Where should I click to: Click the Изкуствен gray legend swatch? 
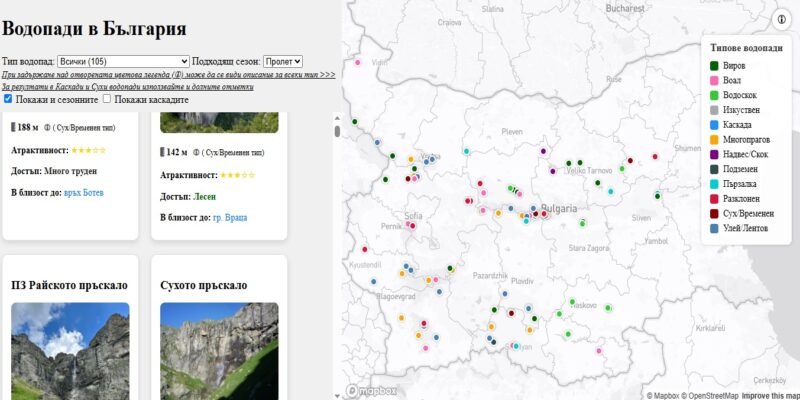point(714,110)
